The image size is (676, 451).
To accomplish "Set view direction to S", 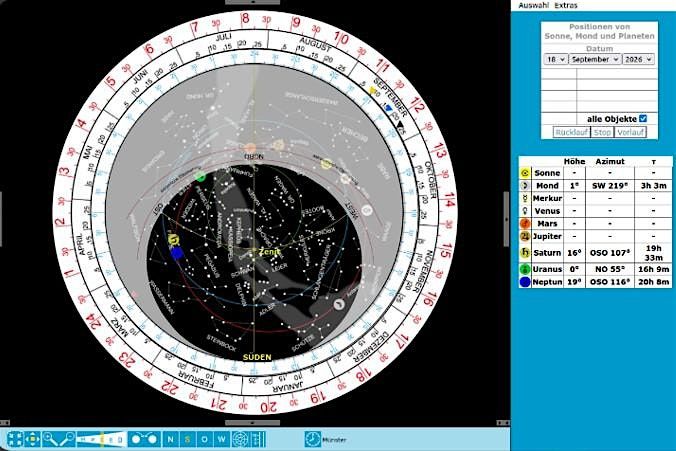I will point(188,439).
